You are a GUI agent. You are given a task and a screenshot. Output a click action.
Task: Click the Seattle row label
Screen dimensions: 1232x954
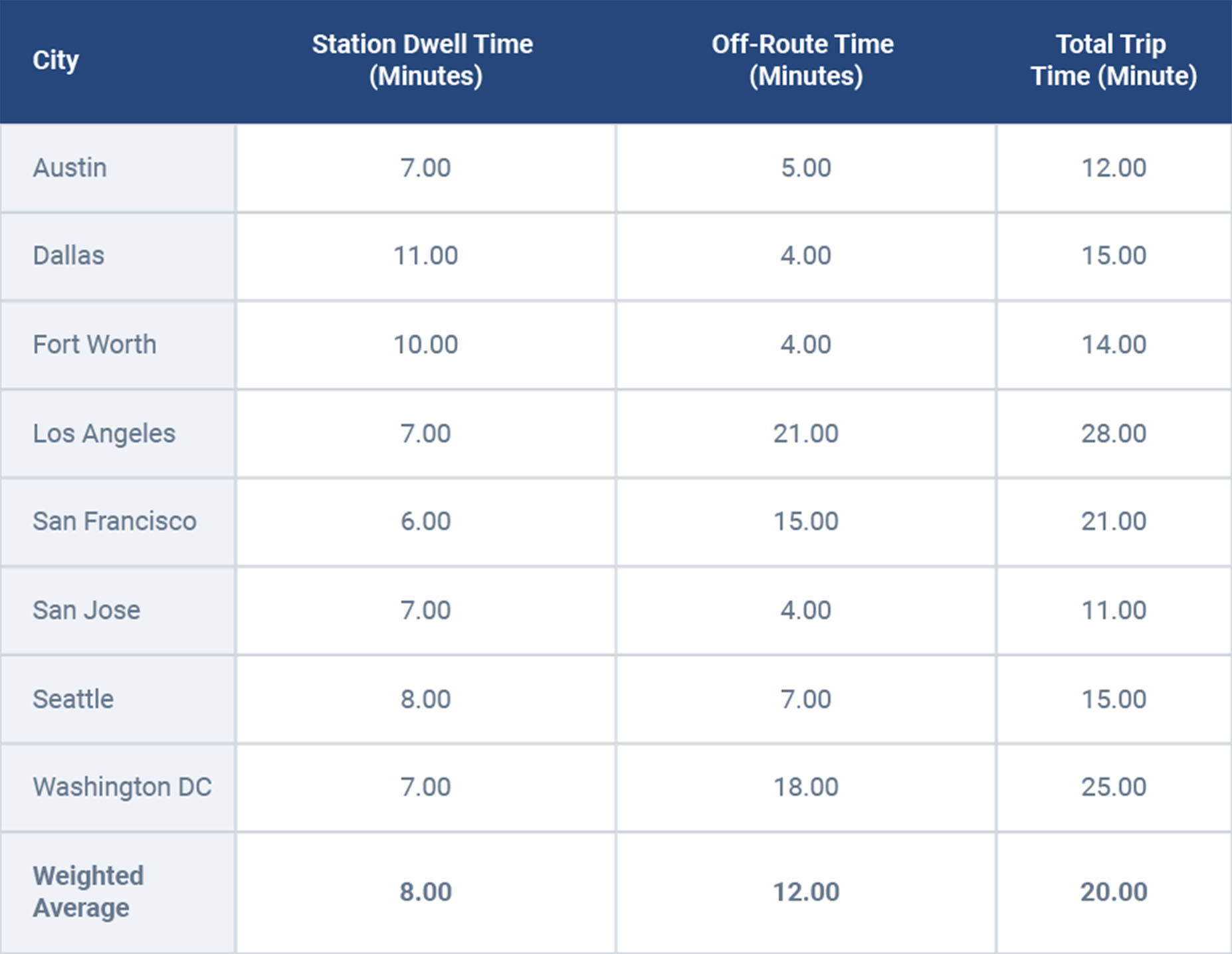[73, 699]
